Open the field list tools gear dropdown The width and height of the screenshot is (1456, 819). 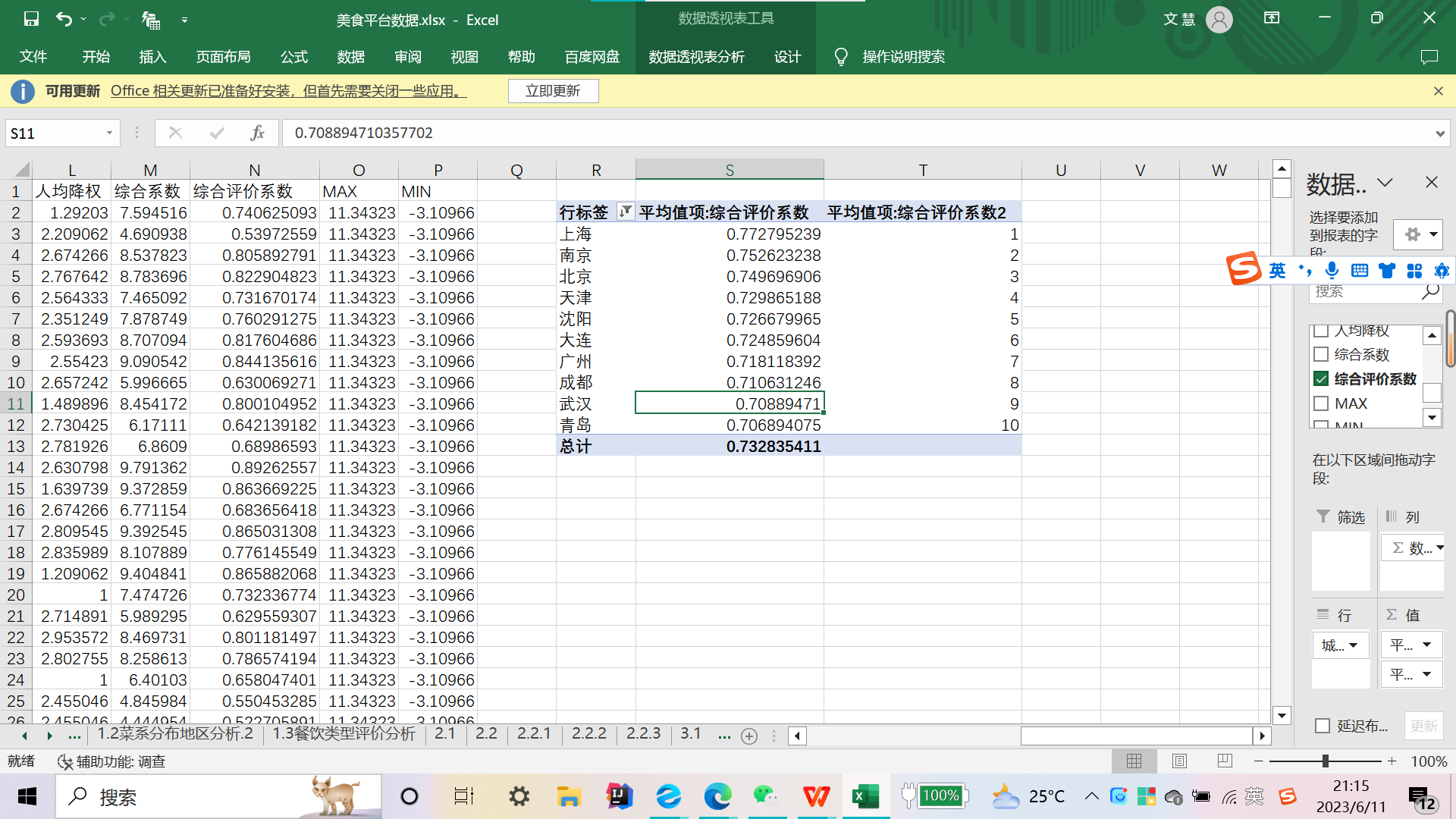pos(1418,234)
